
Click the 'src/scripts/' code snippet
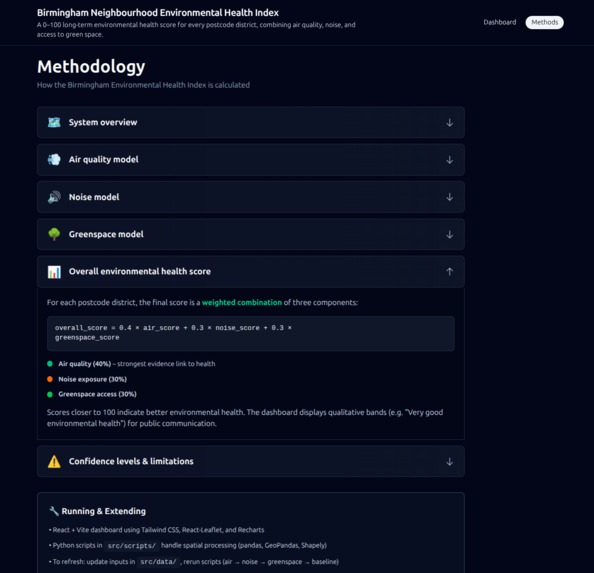(x=131, y=546)
